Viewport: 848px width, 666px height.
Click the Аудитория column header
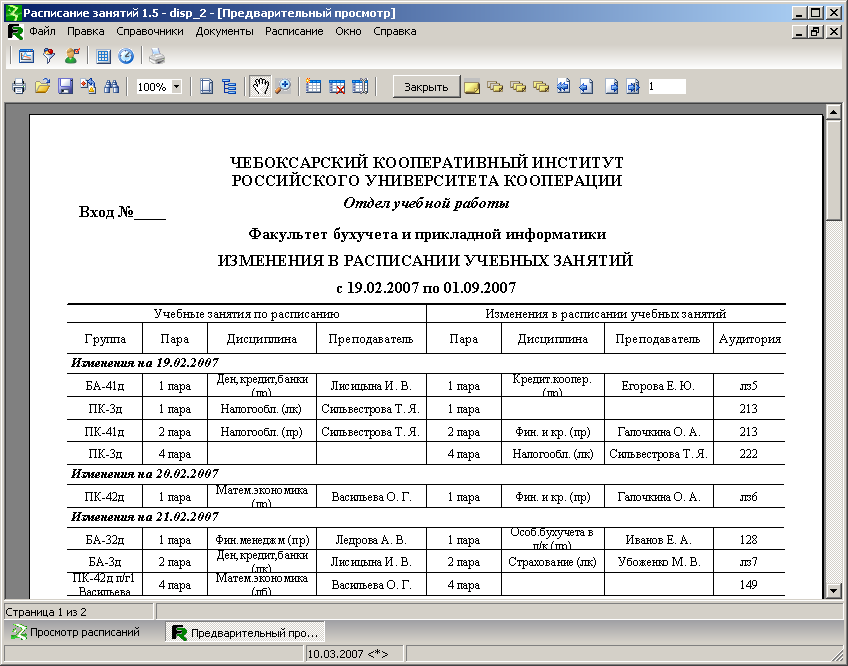pyautogui.click(x=750, y=339)
